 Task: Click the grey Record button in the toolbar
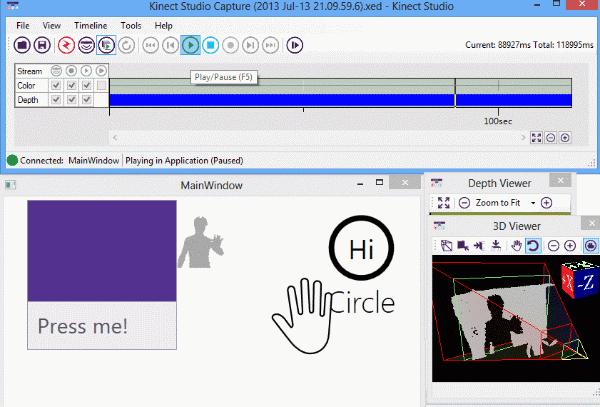[x=230, y=45]
